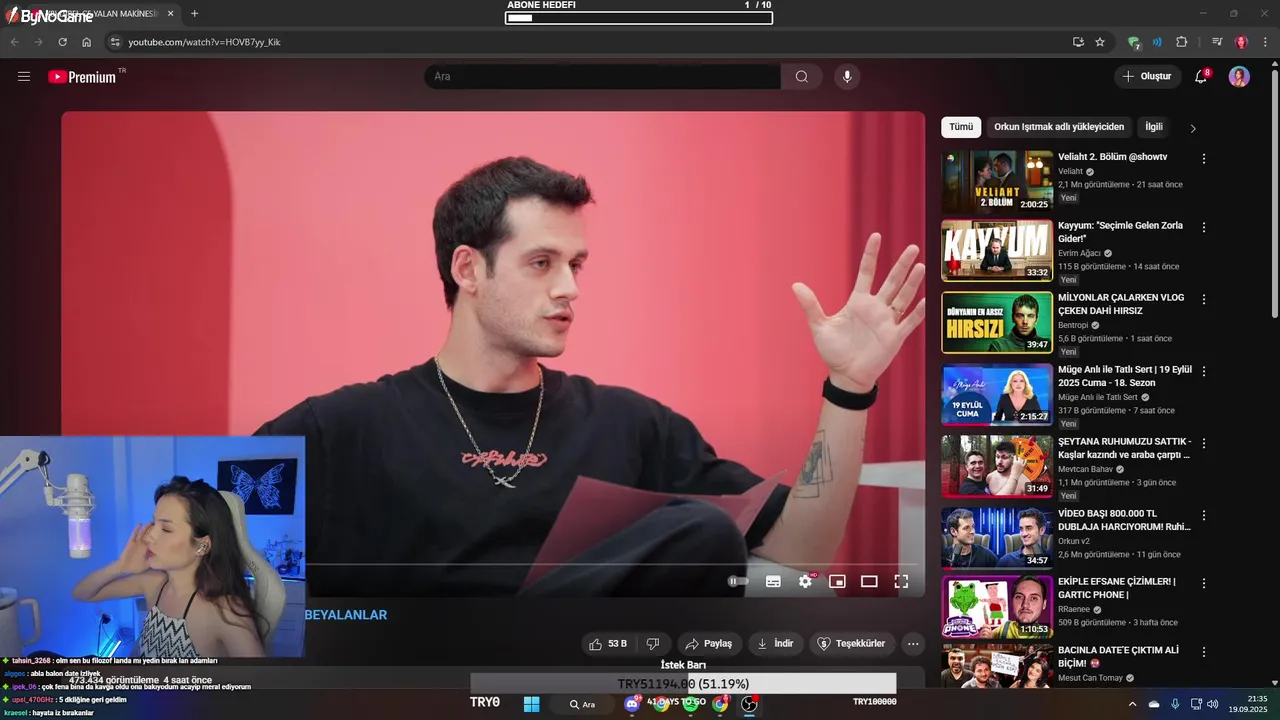This screenshot has height=720, width=1280.
Task: Select the İlgili filter chip
Action: click(x=1154, y=127)
